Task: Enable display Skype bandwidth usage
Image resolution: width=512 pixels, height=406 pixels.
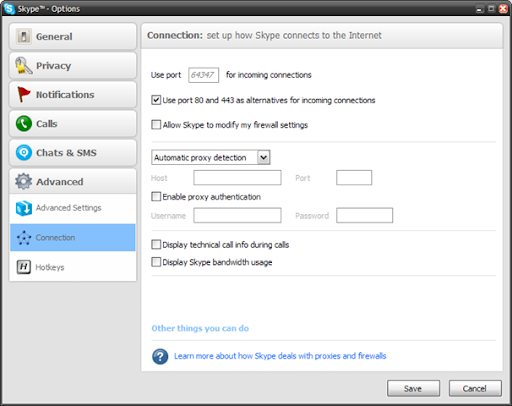Action: (156, 262)
